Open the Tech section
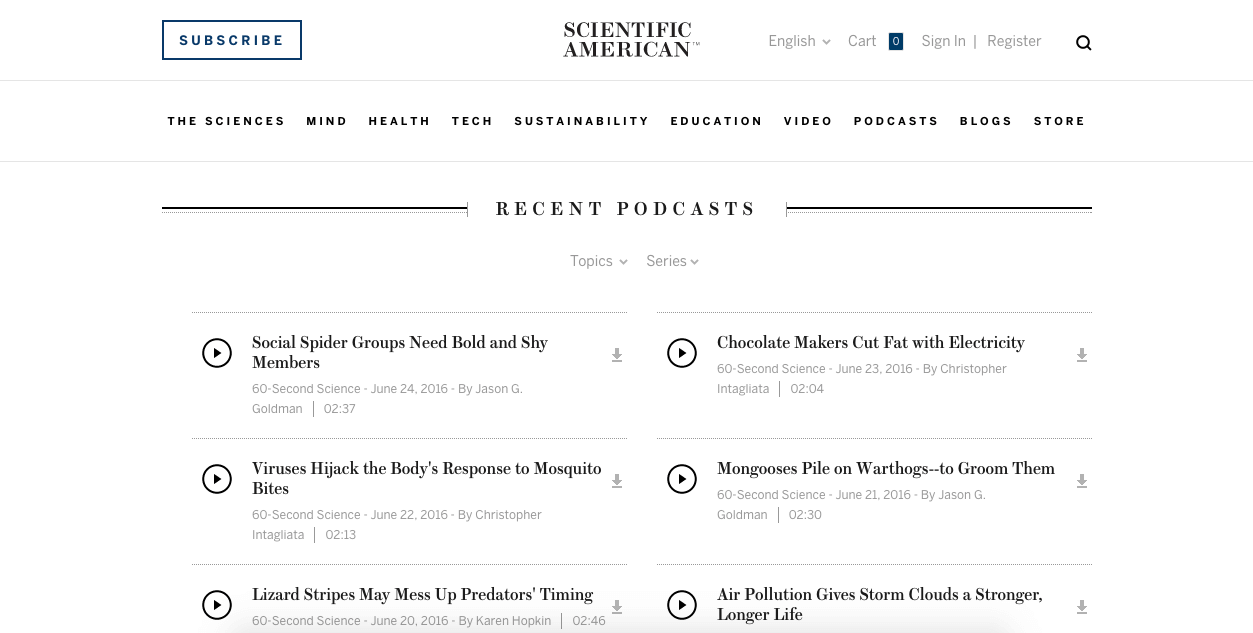 472,121
